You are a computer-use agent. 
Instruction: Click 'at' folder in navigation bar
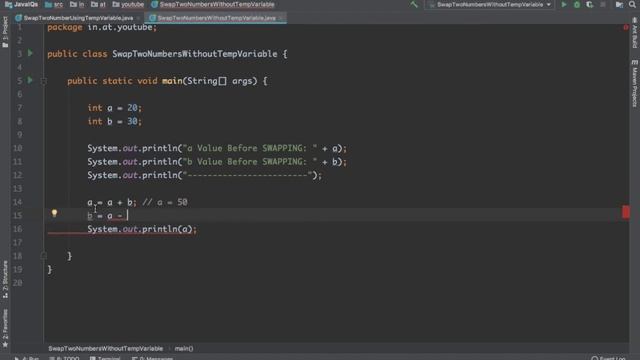98,4
